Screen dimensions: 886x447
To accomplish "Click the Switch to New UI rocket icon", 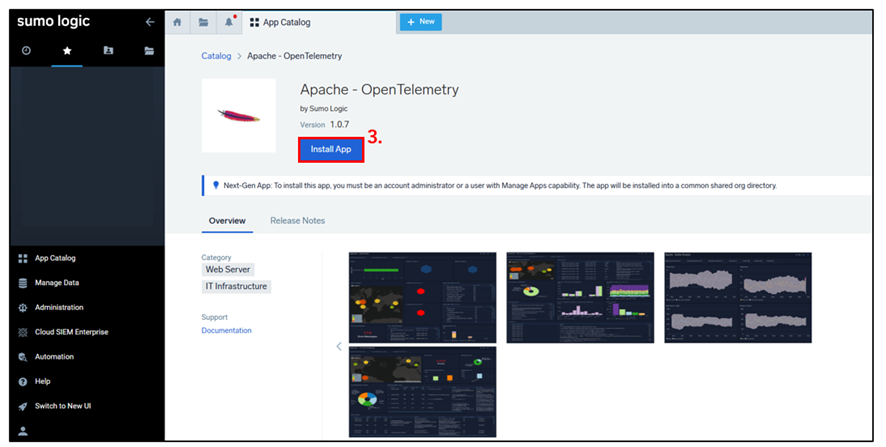I will click(x=23, y=406).
